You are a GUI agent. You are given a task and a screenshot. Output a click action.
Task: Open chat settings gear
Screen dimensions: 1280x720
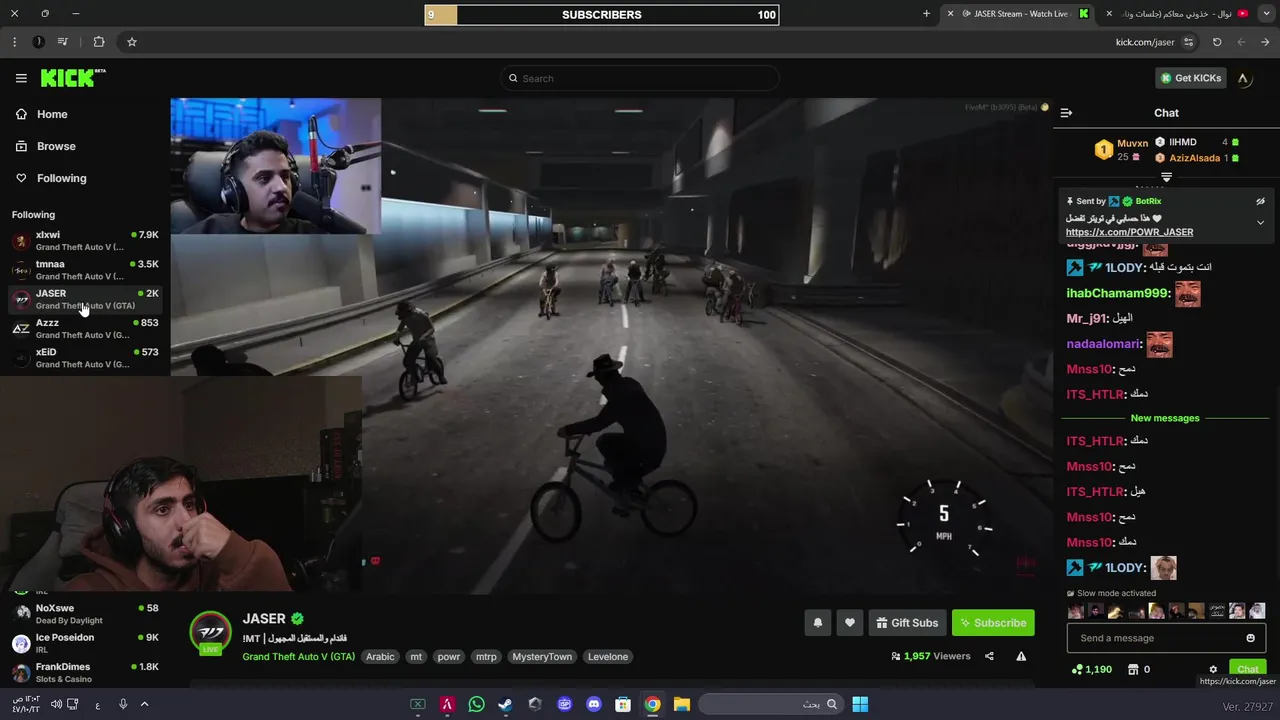pyautogui.click(x=1213, y=669)
